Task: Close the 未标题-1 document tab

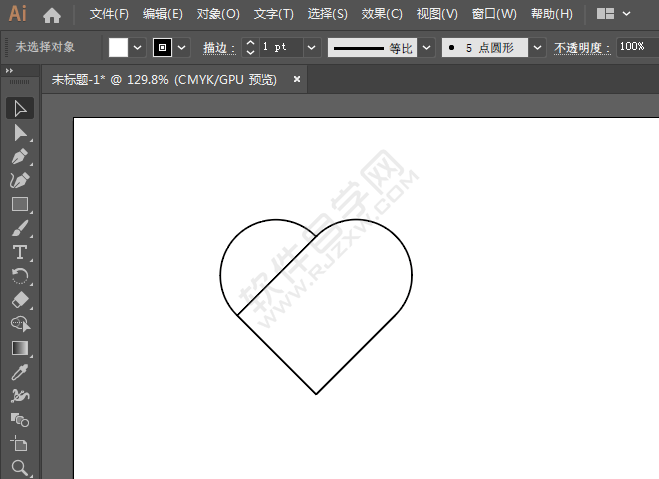Action: [x=297, y=79]
